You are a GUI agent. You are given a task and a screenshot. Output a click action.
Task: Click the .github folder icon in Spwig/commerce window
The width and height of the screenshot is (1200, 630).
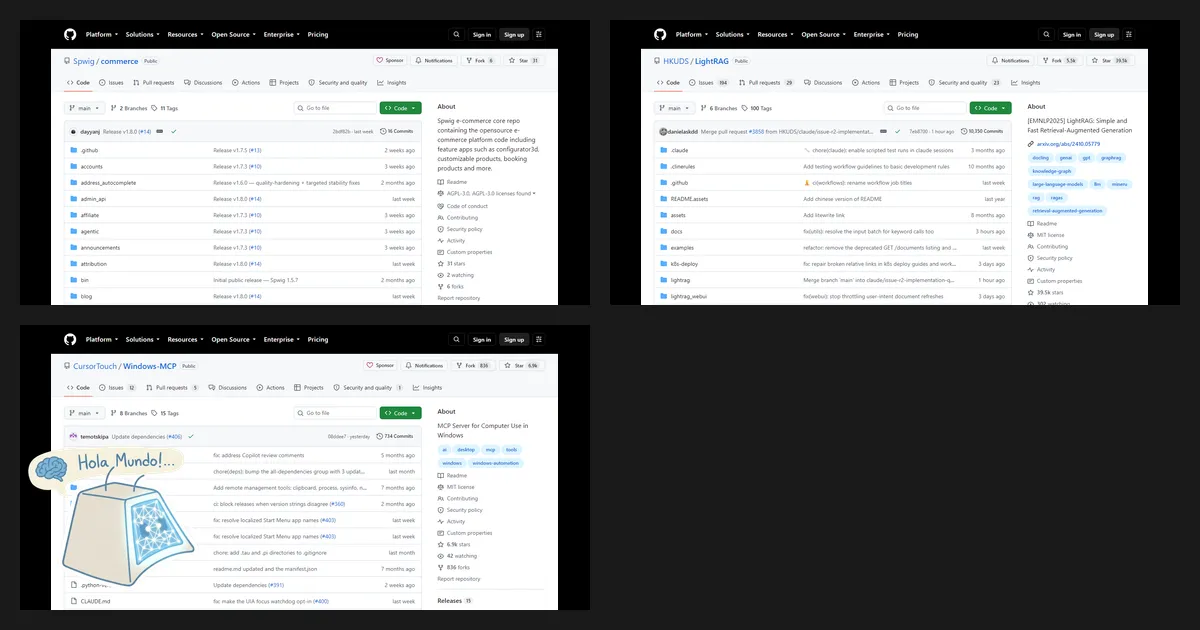tap(74, 150)
